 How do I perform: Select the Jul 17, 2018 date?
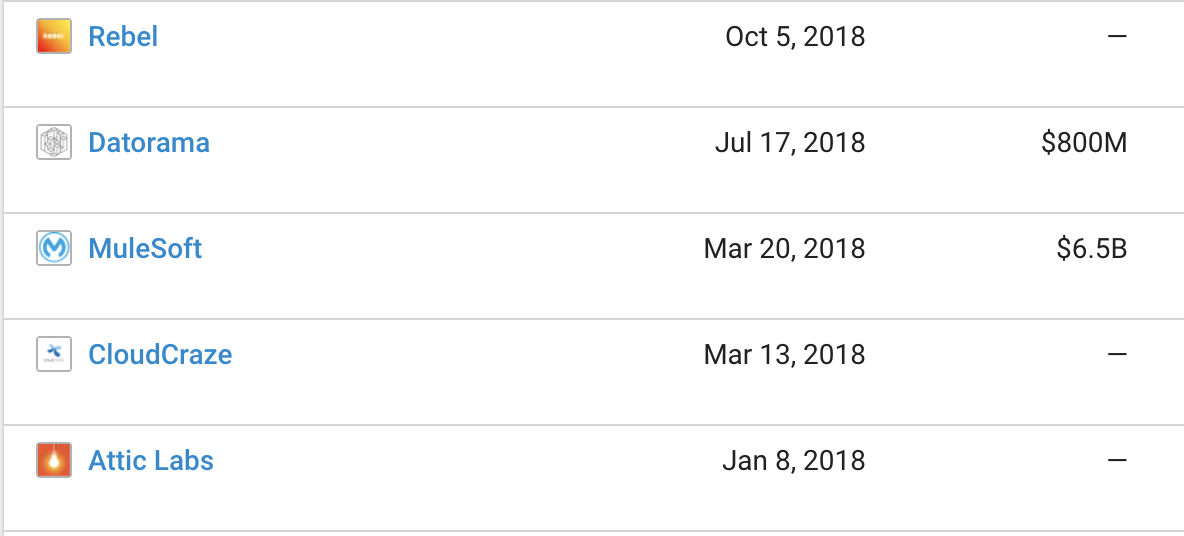790,143
